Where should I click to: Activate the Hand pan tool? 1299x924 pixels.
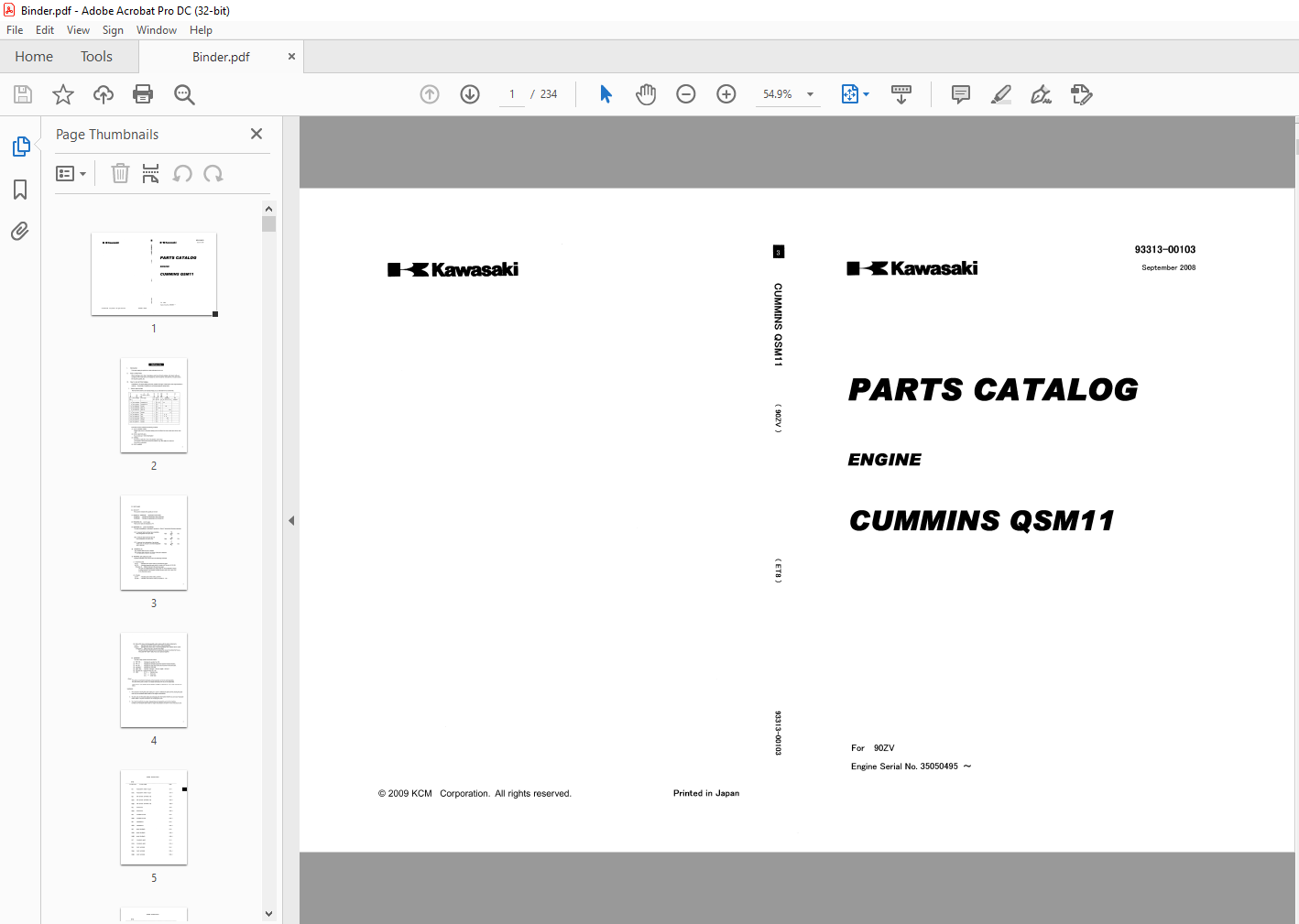pyautogui.click(x=646, y=94)
